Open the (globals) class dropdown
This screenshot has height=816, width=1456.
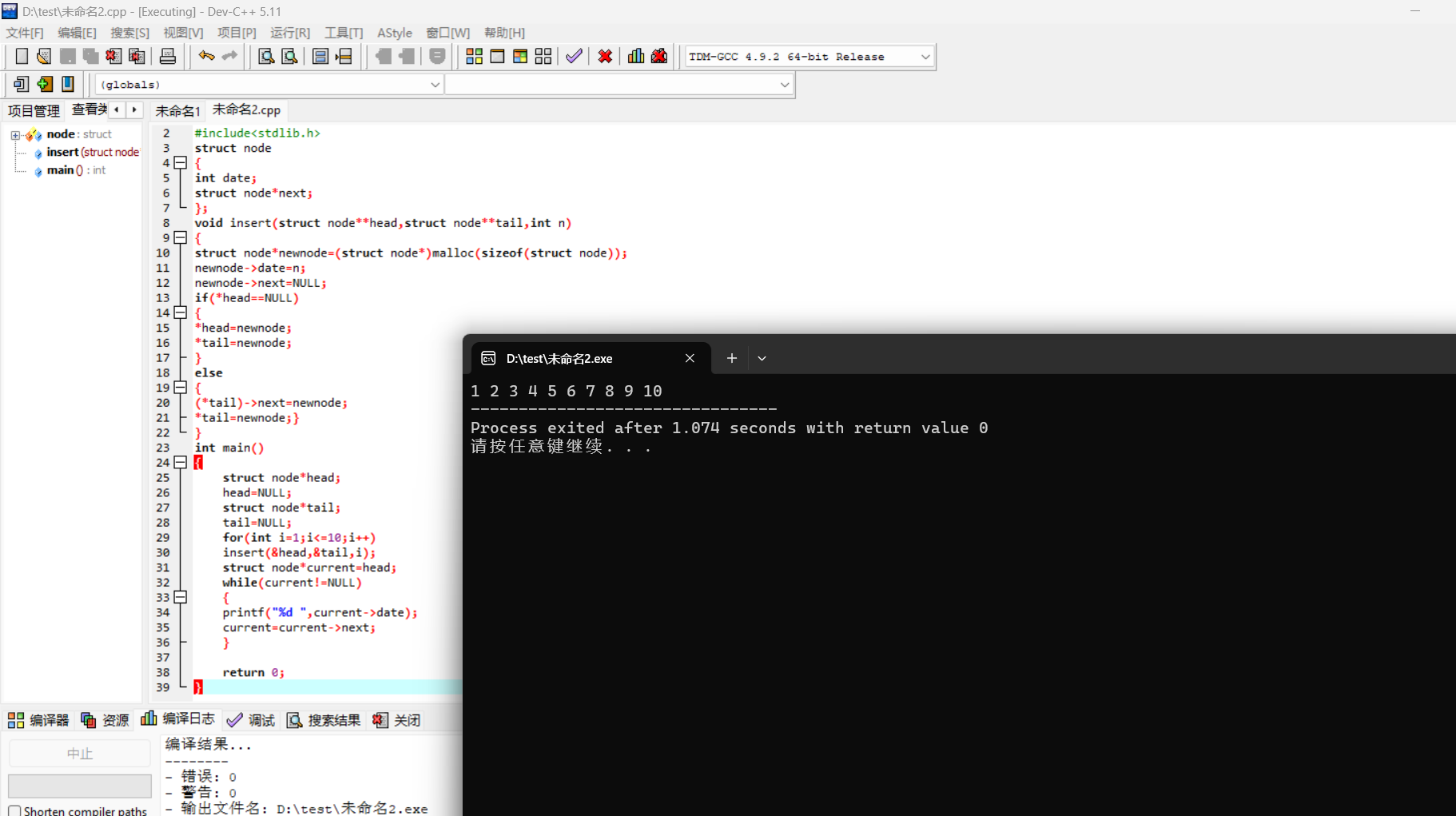(x=435, y=85)
